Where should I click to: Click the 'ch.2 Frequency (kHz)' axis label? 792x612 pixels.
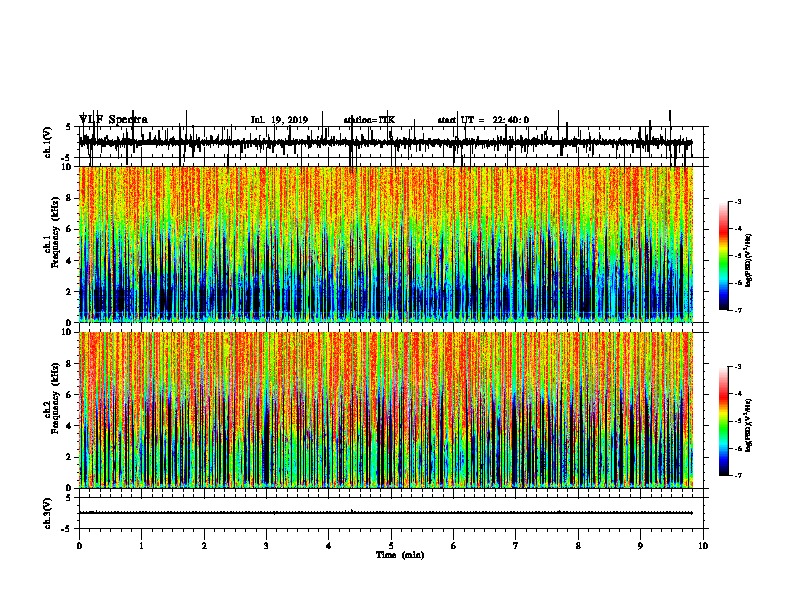coord(51,398)
